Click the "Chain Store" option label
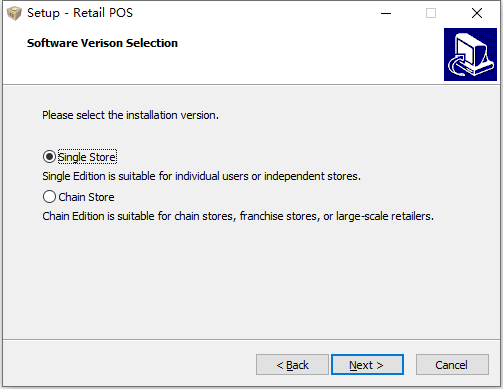 click(x=86, y=197)
